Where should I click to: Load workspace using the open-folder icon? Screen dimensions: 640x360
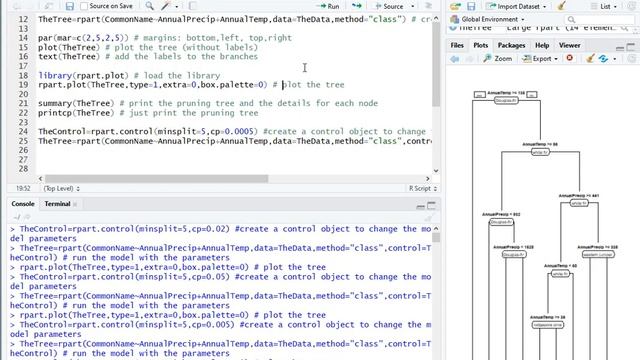(x=455, y=6)
